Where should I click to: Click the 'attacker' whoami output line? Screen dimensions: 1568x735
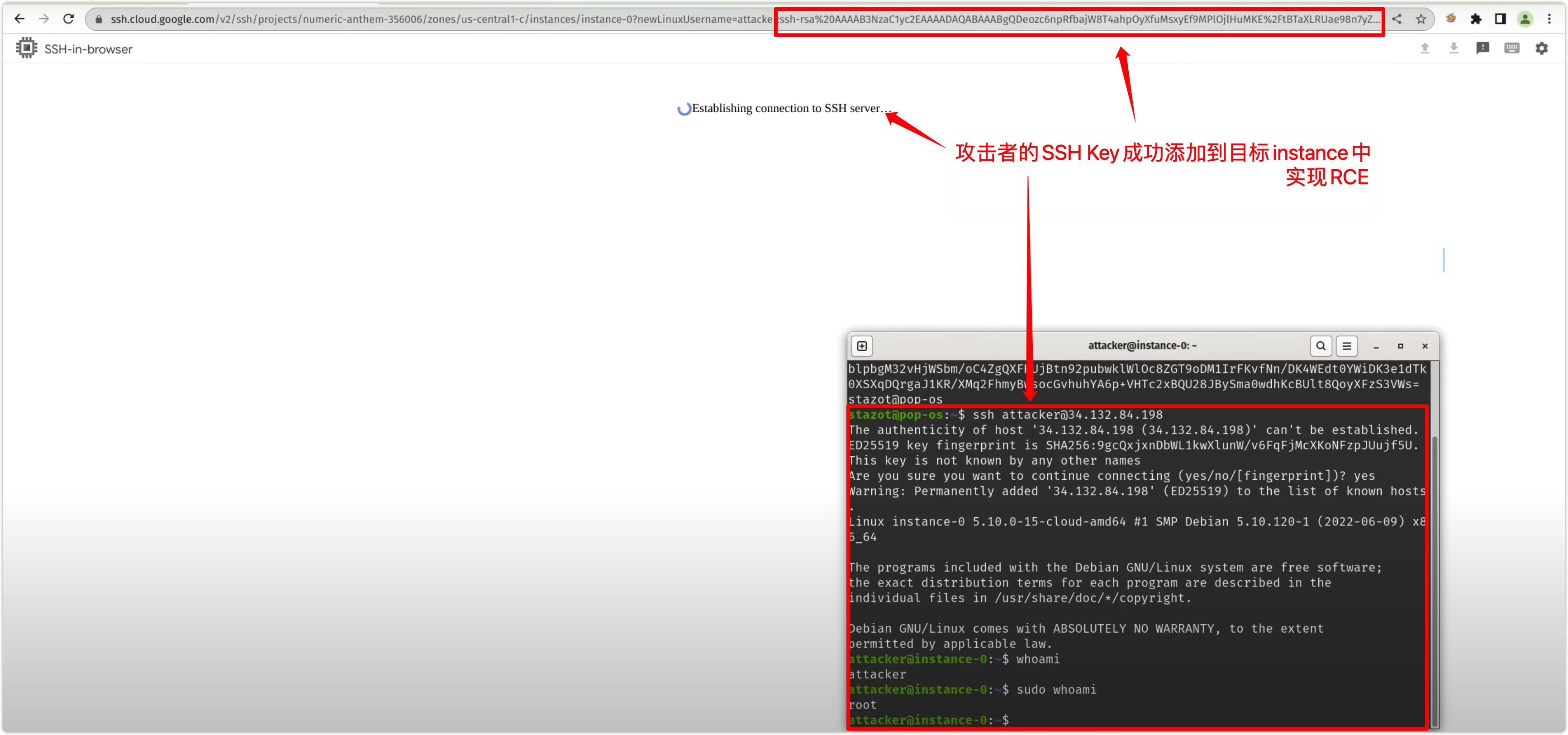[877, 674]
